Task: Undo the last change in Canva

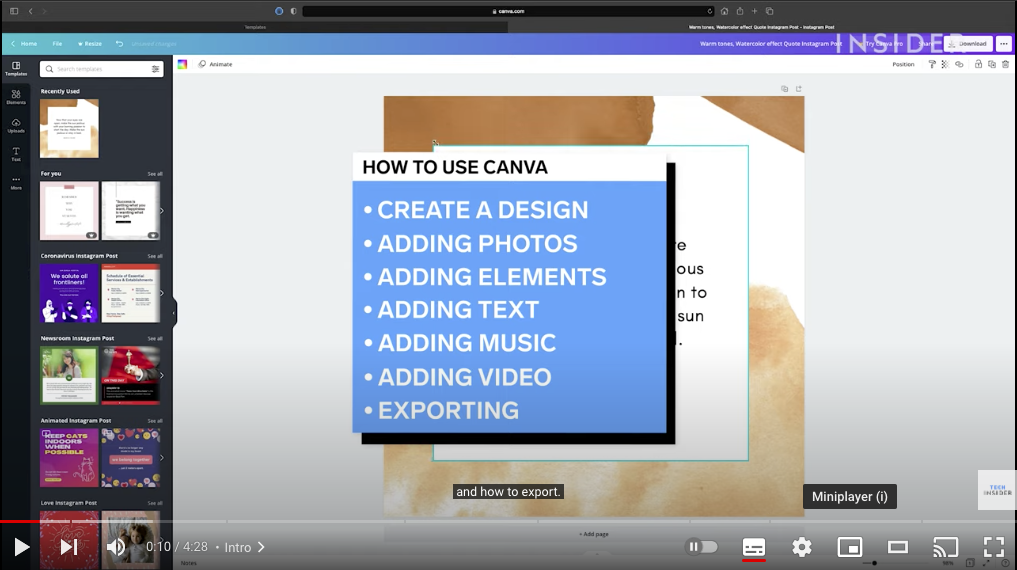Action: coord(119,43)
